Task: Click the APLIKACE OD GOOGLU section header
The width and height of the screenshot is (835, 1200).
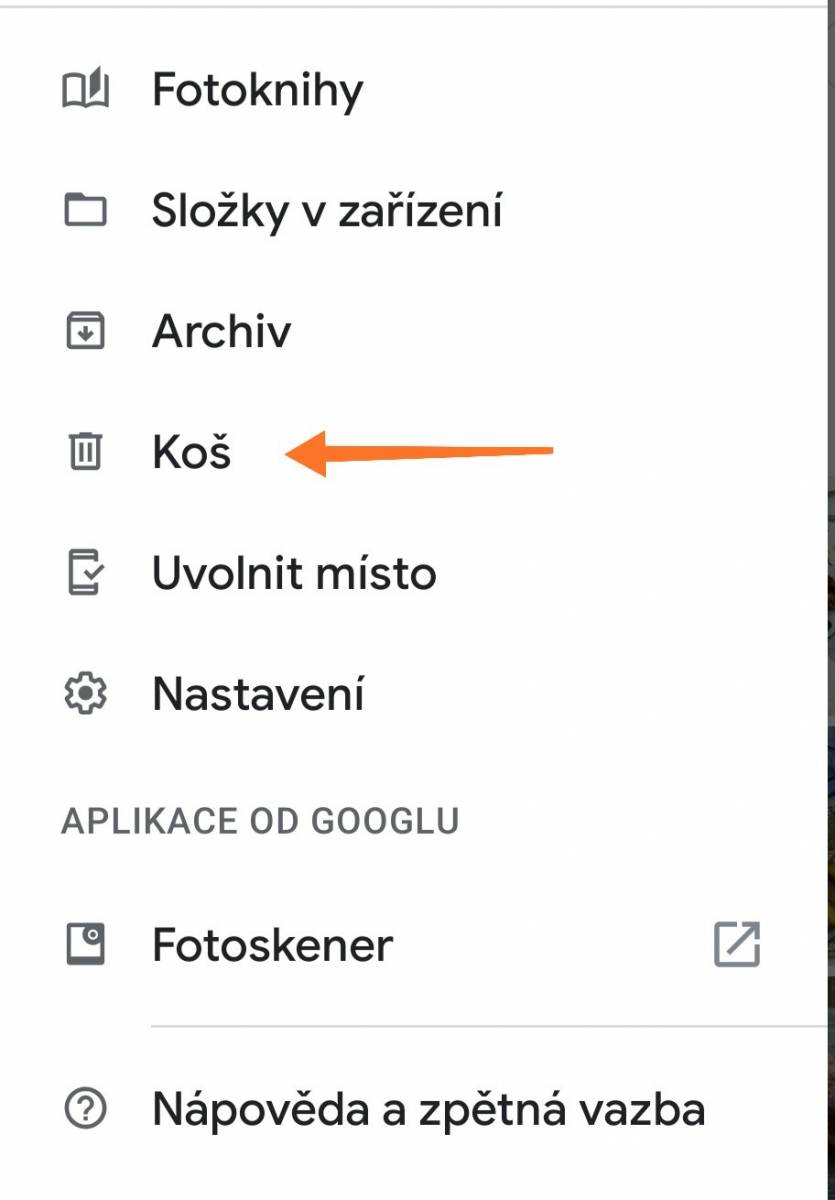Action: [x=260, y=822]
